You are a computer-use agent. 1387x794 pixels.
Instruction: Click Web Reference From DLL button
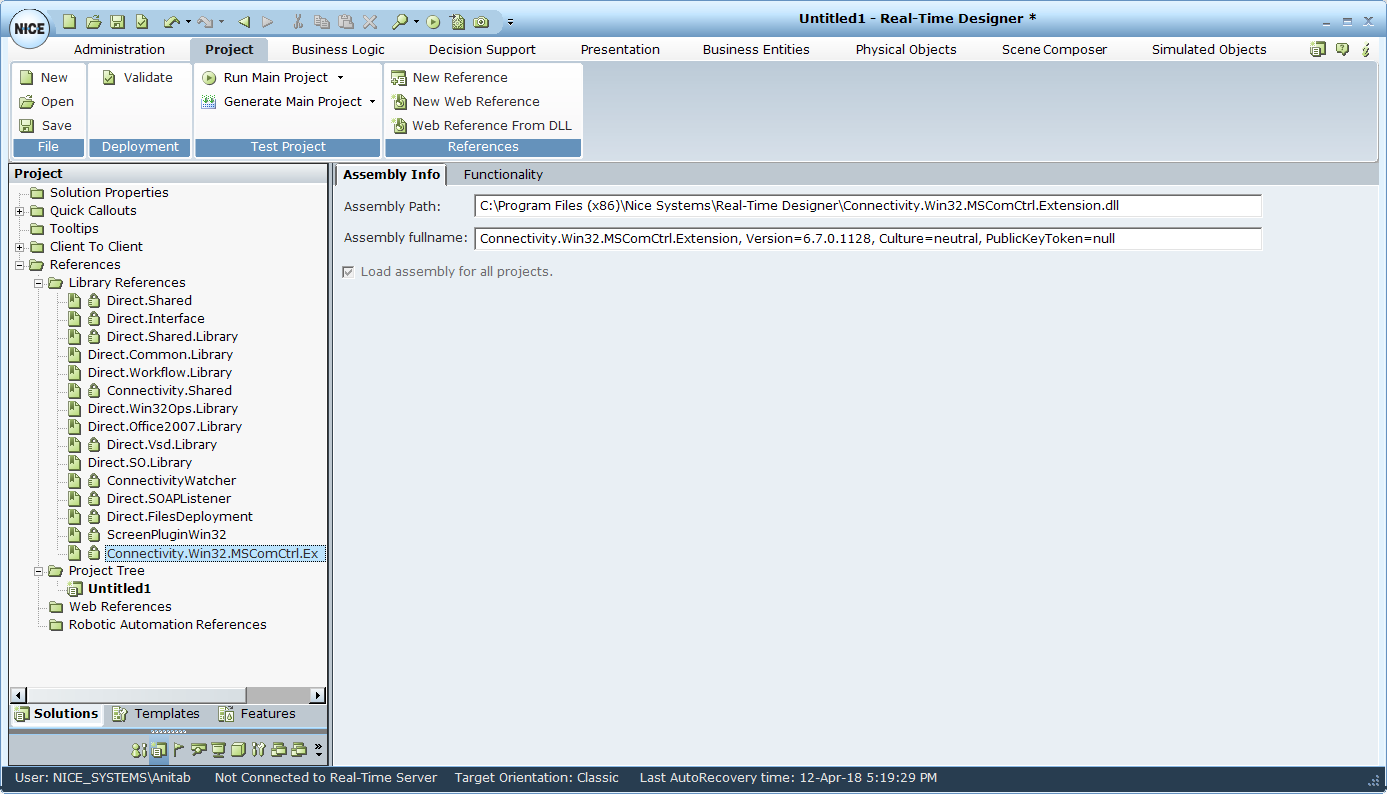[481, 125]
